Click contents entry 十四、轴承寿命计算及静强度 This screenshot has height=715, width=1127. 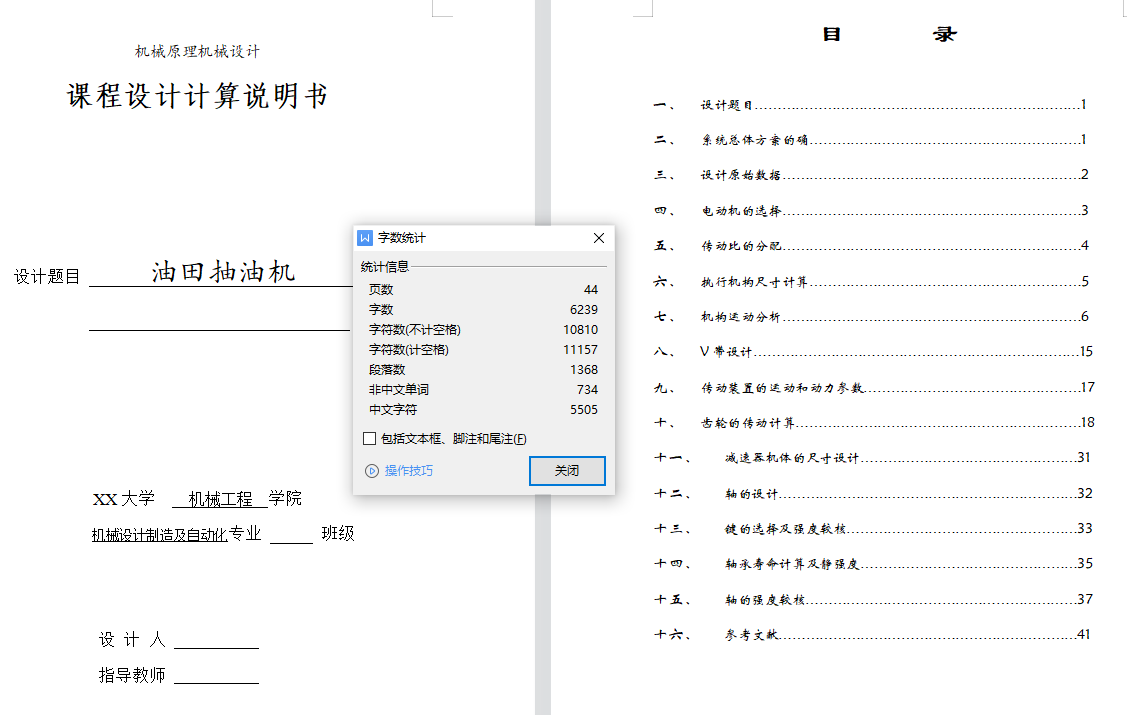[x=873, y=564]
